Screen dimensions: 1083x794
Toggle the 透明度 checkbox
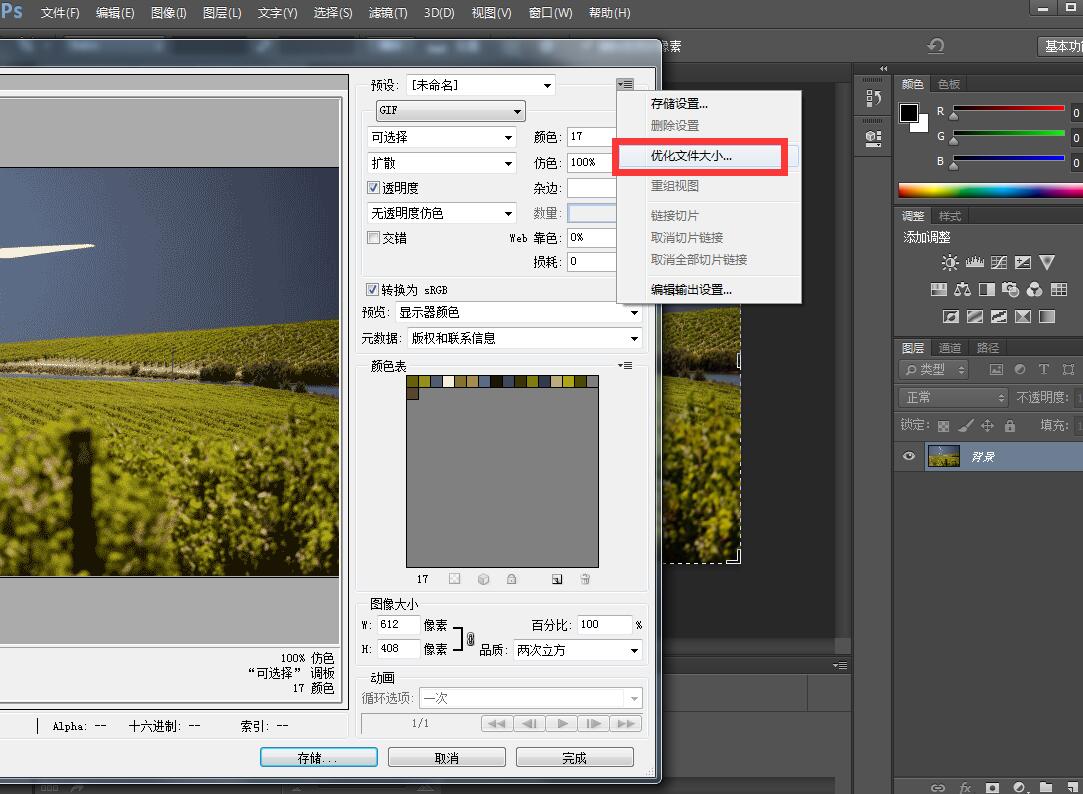click(374, 187)
